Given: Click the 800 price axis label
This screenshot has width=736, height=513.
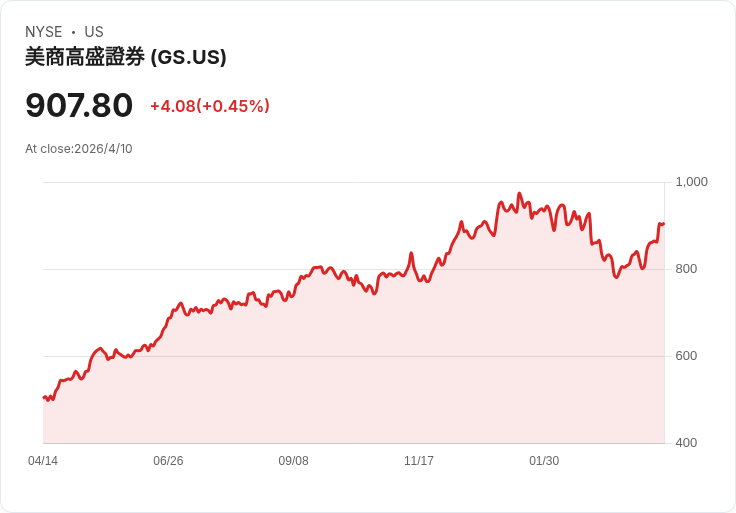Looking at the screenshot, I should 687,269.
